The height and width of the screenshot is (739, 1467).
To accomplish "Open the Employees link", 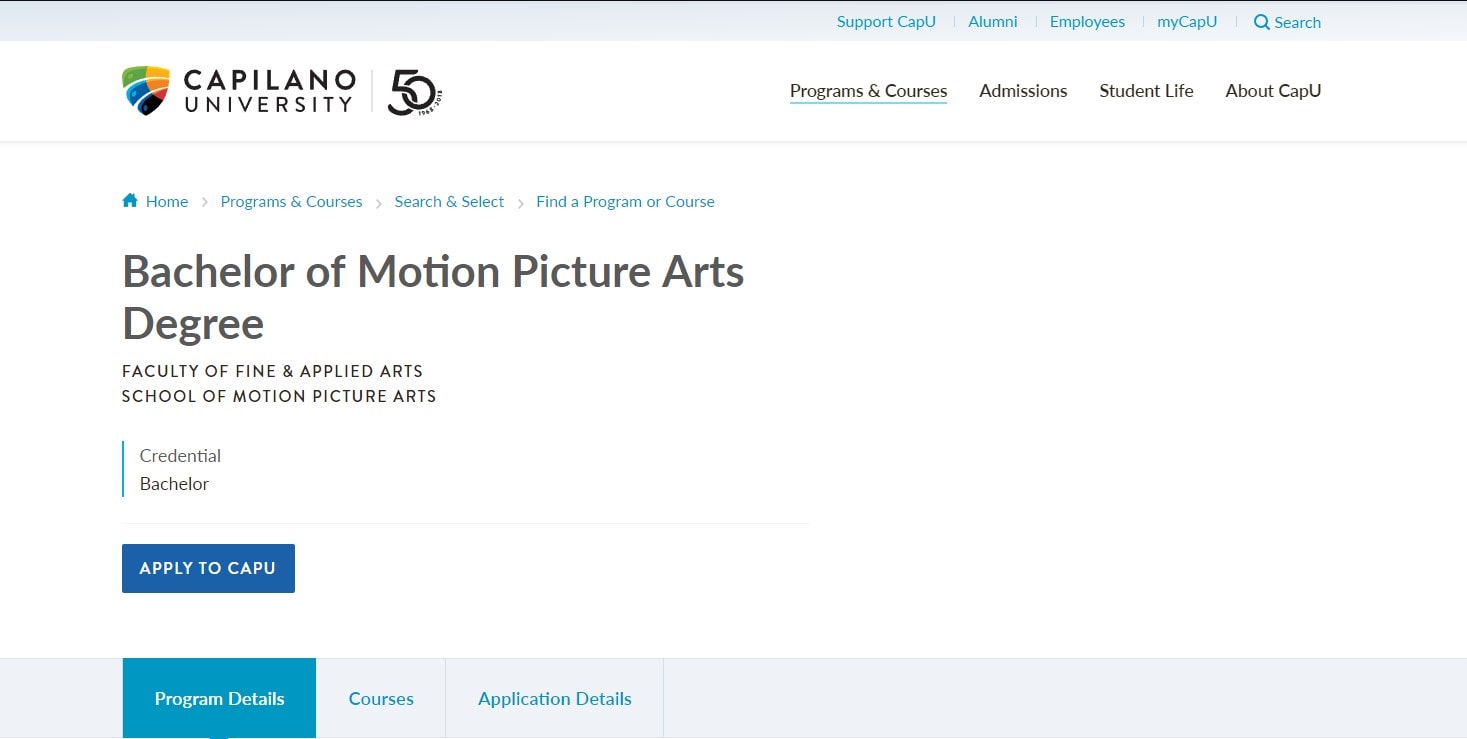I will [x=1087, y=22].
